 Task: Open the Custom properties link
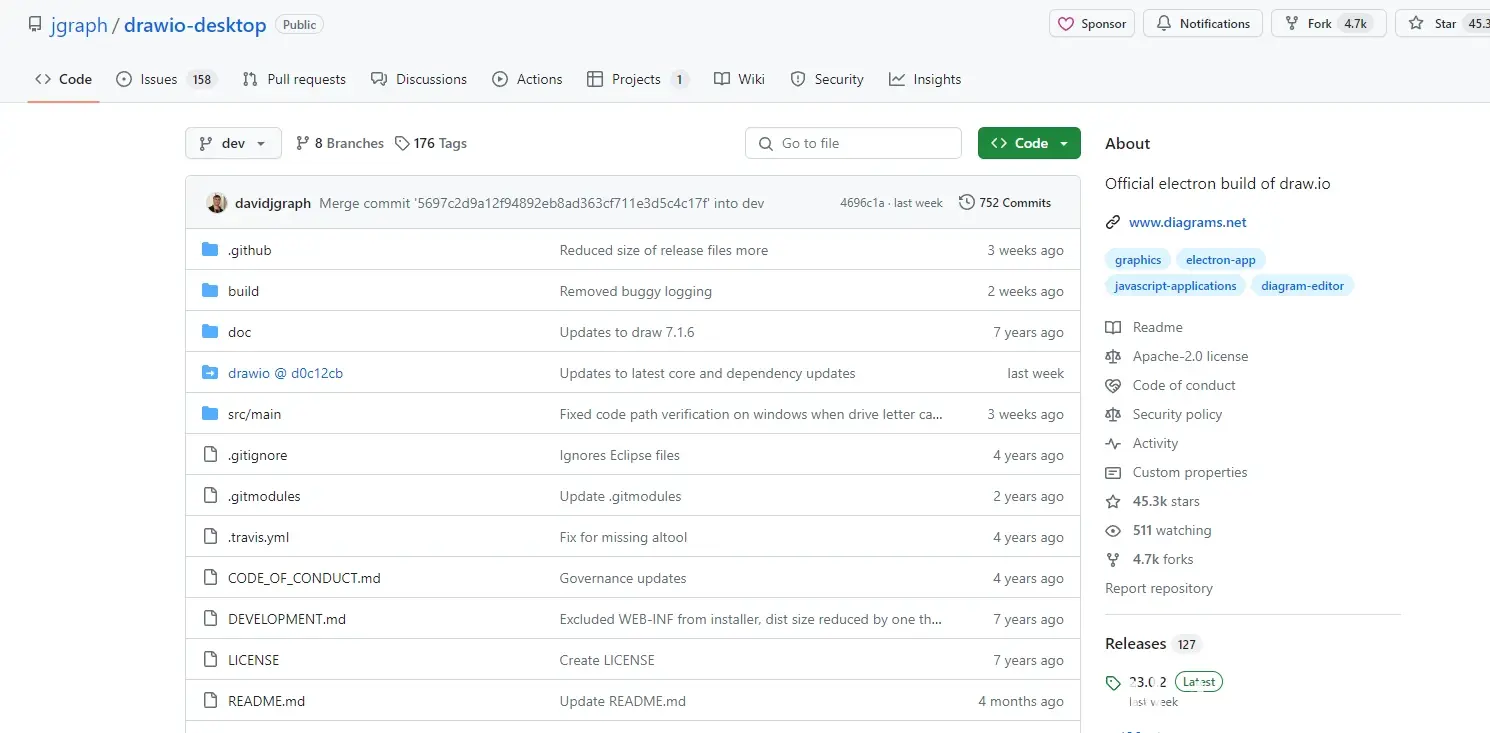pyautogui.click(x=1190, y=472)
